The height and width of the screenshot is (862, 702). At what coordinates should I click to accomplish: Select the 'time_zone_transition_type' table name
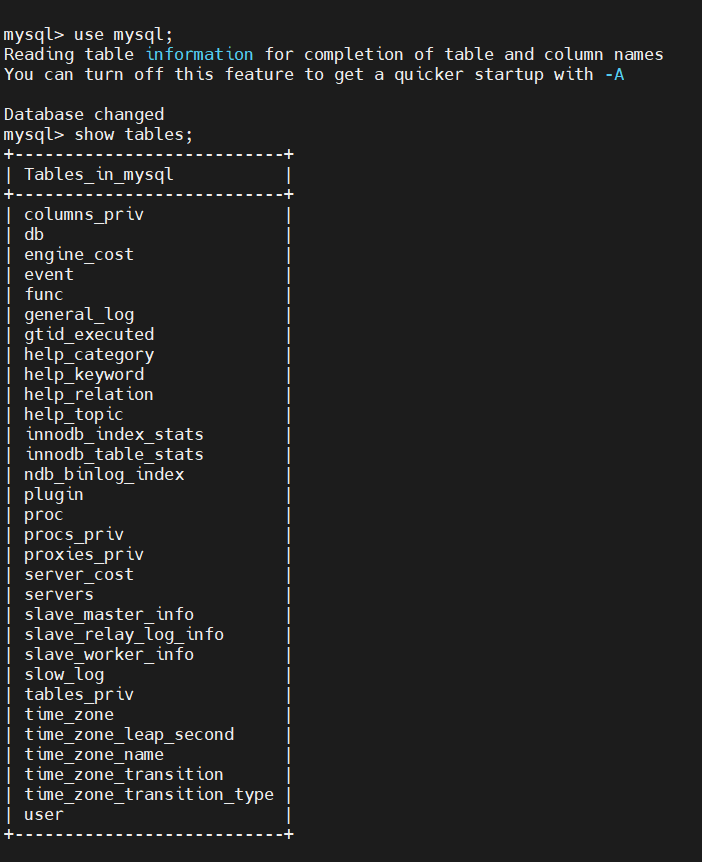point(149,794)
